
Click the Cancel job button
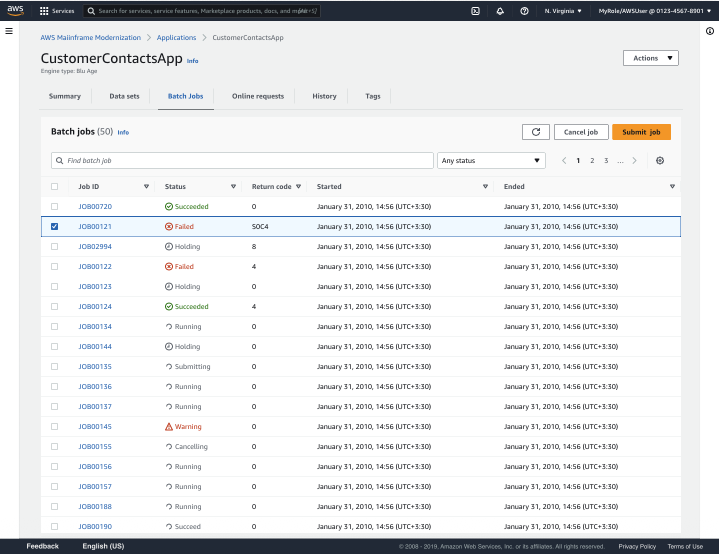[581, 132]
